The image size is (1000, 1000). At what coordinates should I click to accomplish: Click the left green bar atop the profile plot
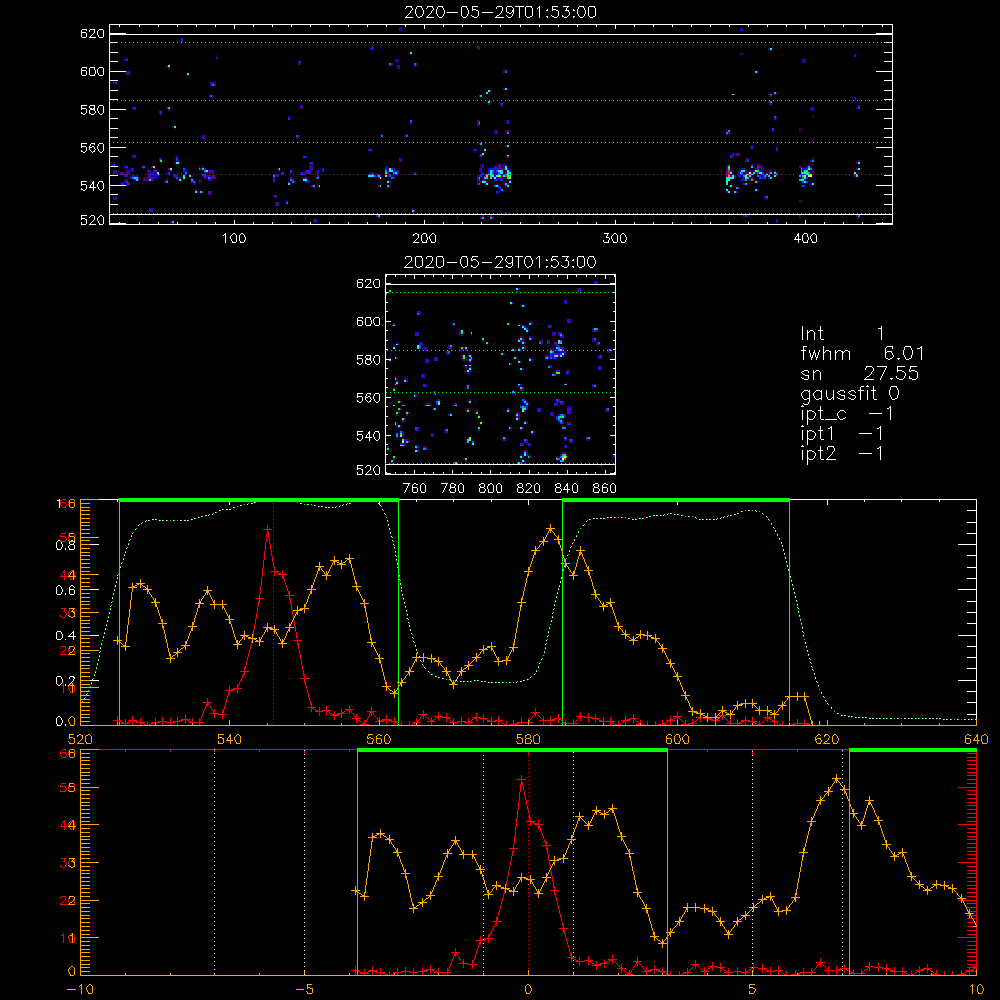(259, 500)
